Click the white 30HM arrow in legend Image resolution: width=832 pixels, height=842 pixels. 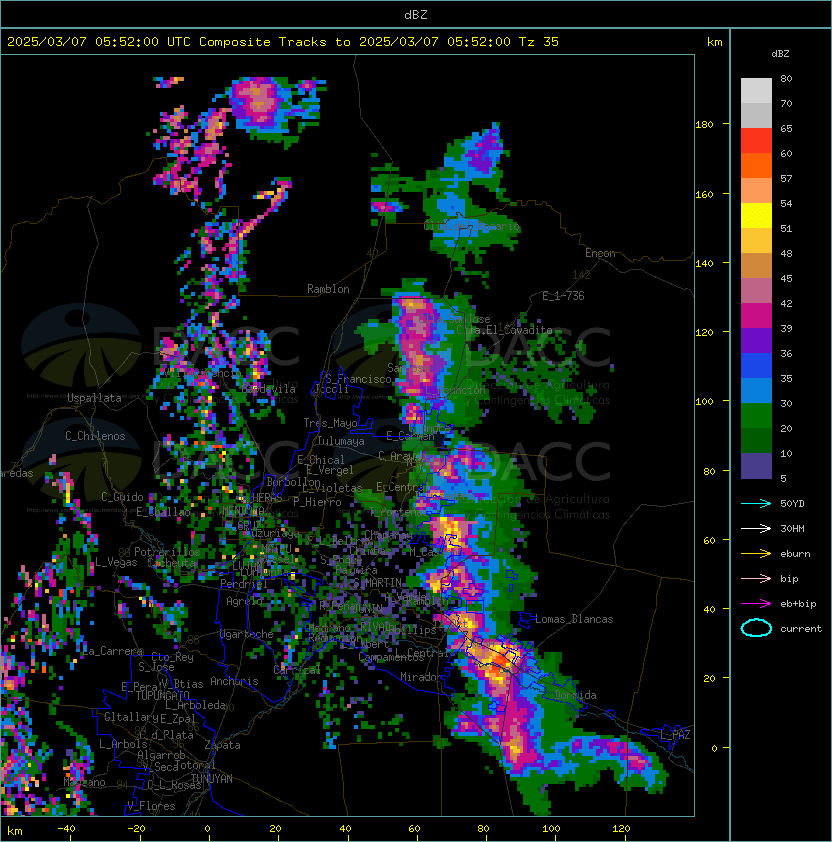756,528
